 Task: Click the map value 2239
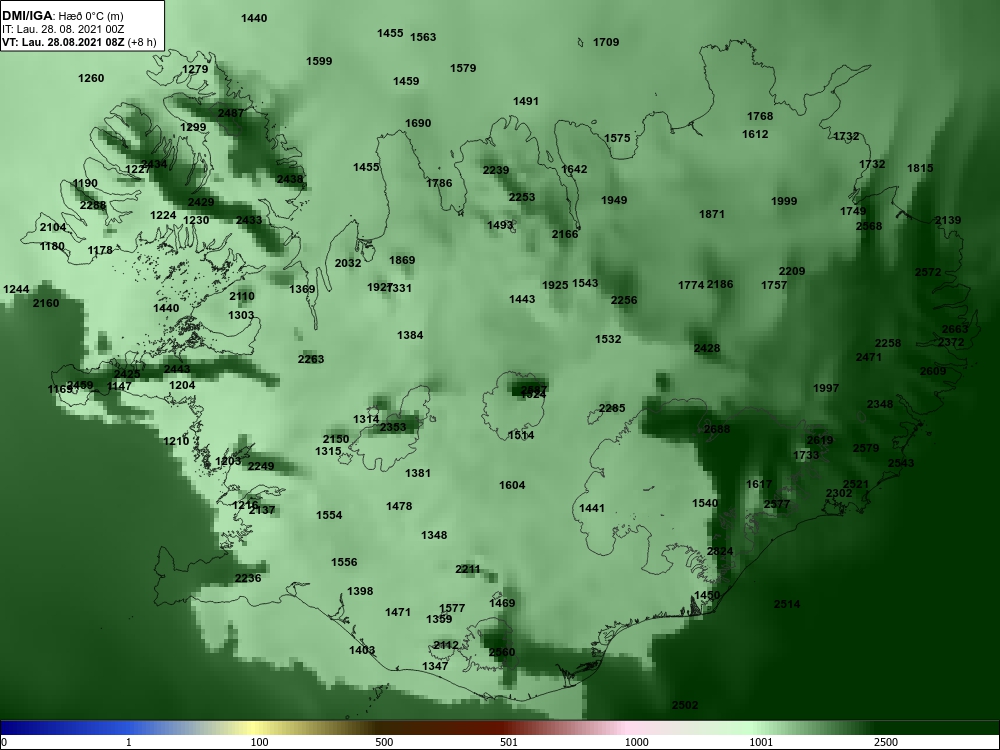[496, 170]
